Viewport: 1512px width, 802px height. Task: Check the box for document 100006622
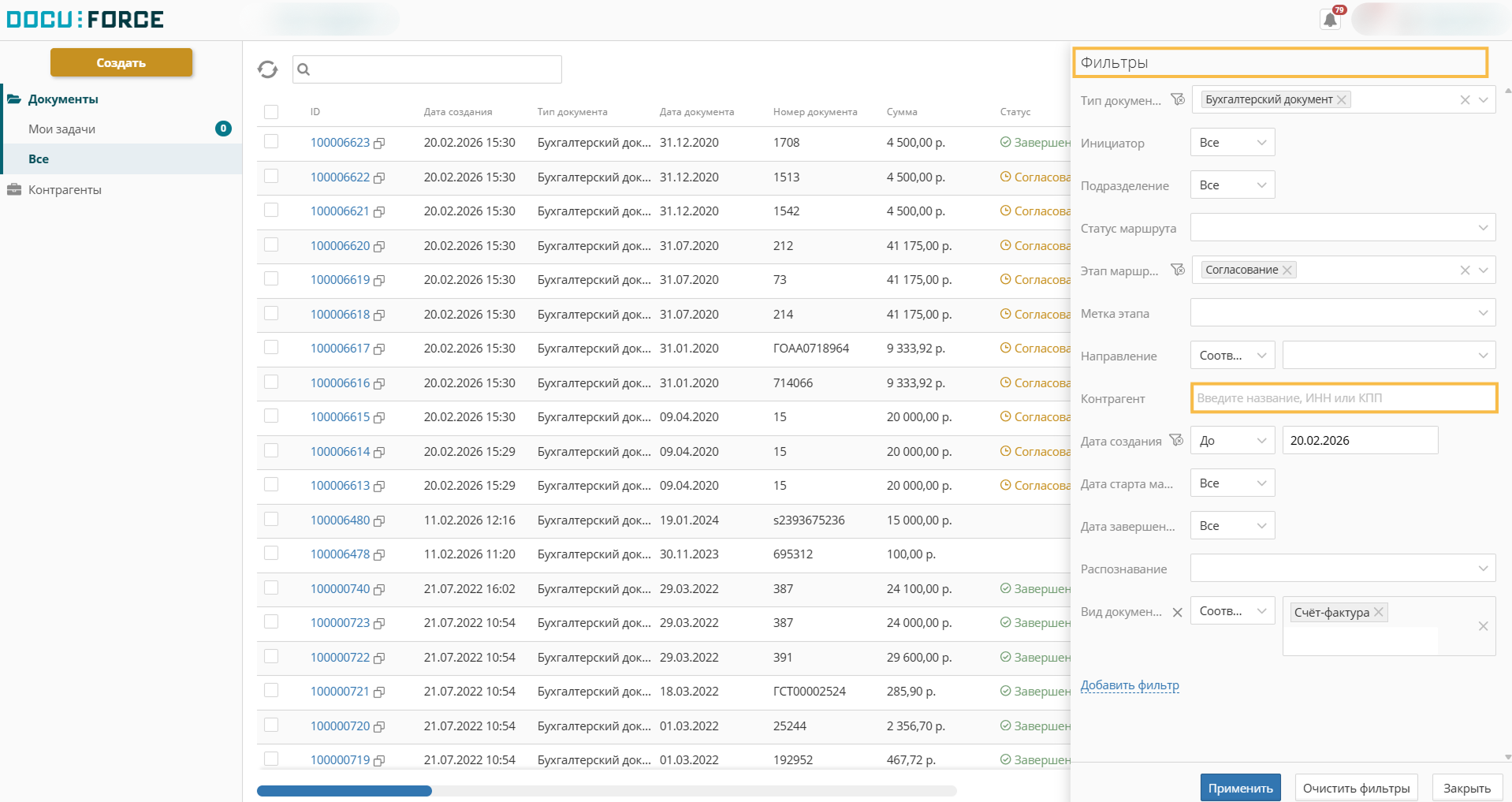pyautogui.click(x=271, y=176)
